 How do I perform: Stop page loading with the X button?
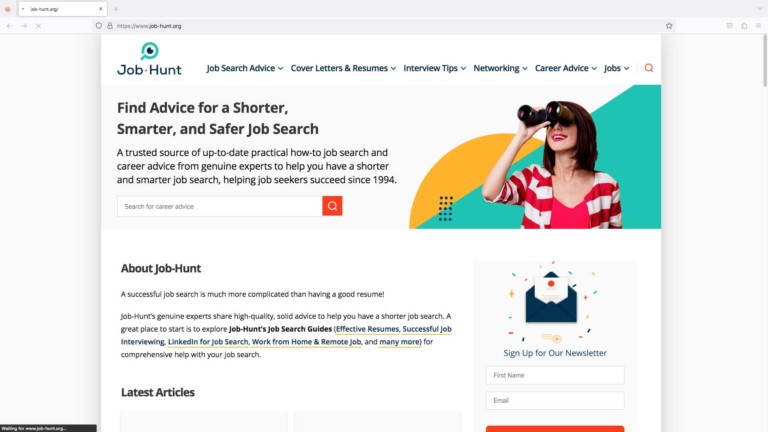pyautogui.click(x=38, y=26)
